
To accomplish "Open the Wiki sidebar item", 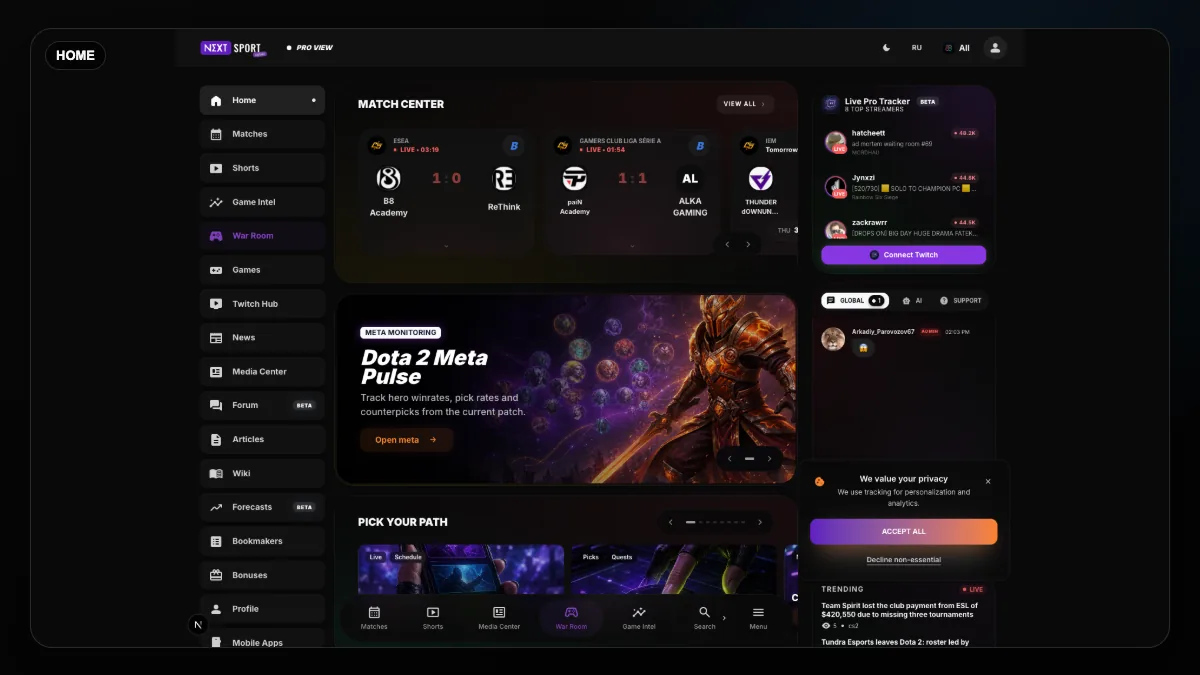I will coord(262,473).
